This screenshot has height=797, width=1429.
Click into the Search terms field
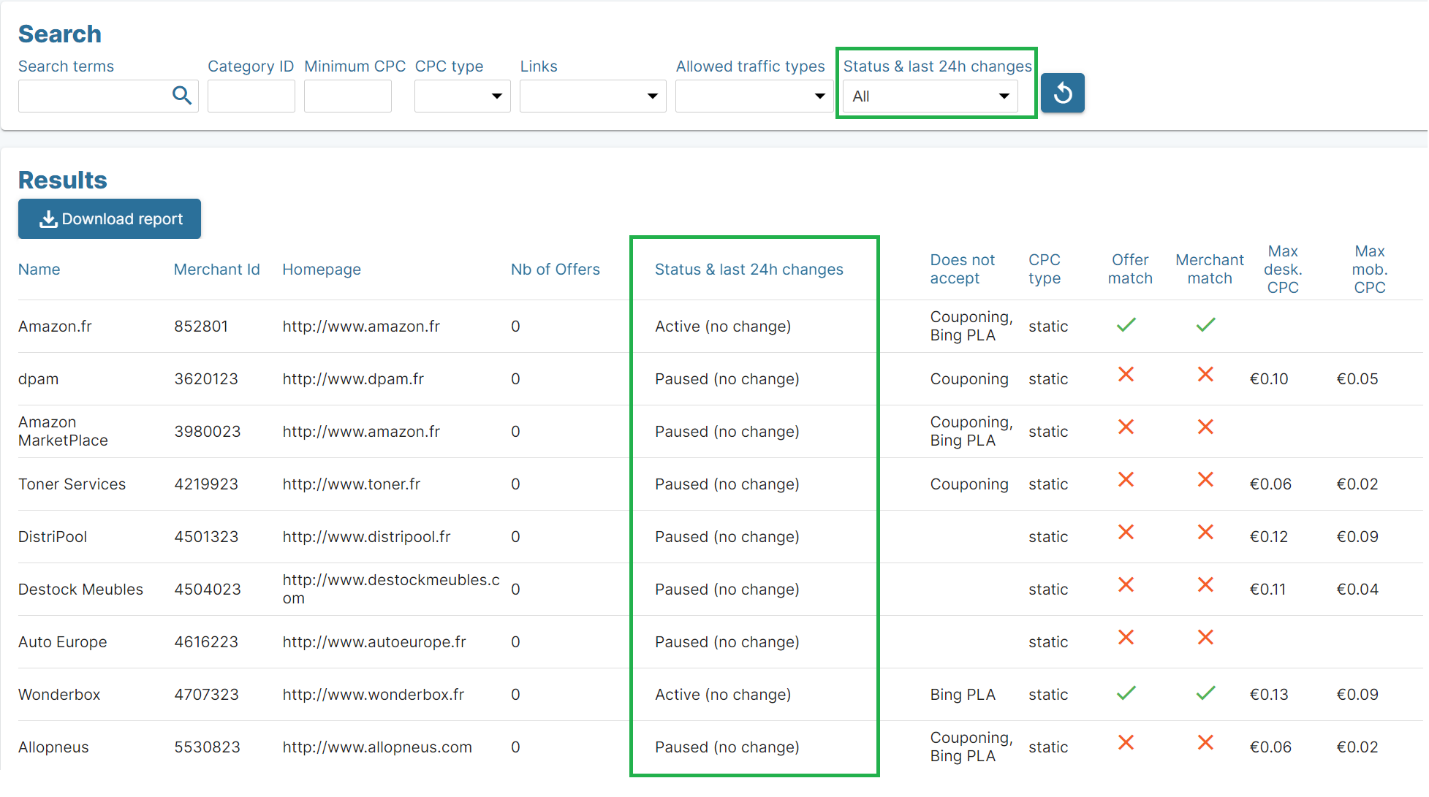click(94, 96)
